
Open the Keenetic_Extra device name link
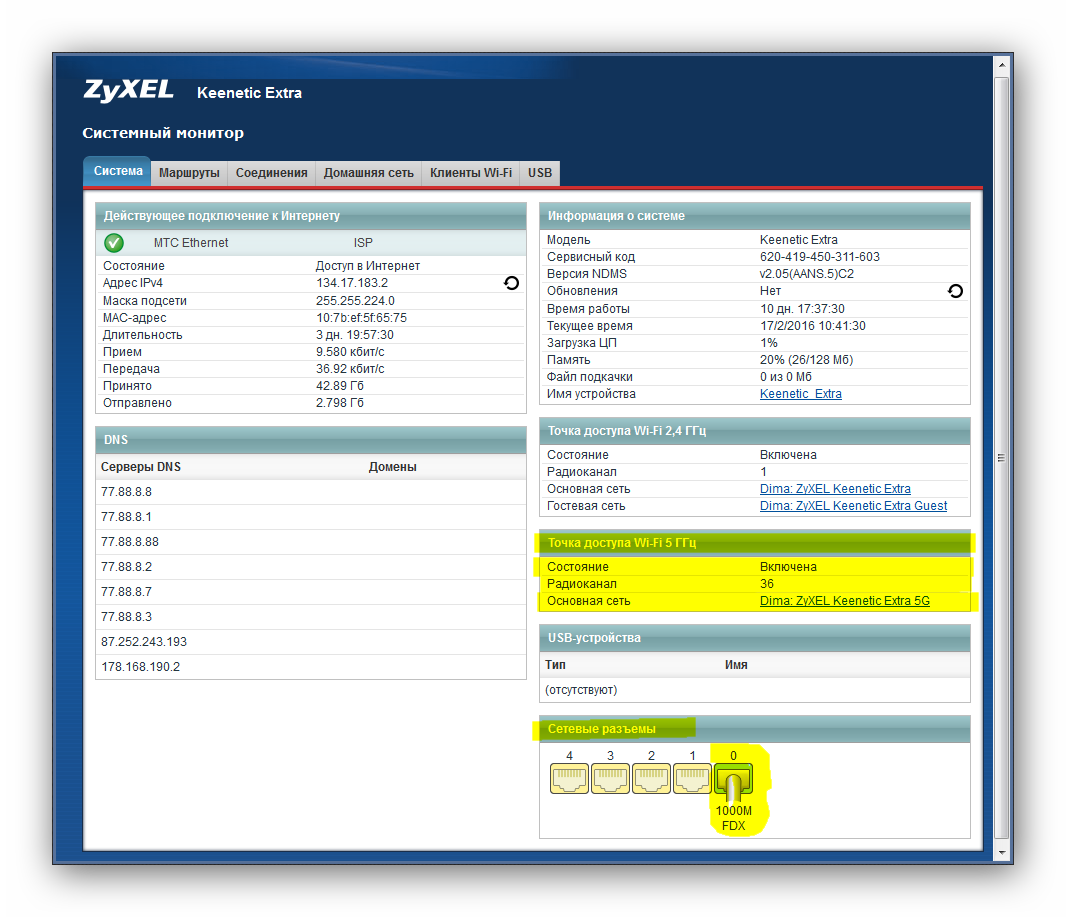(800, 394)
